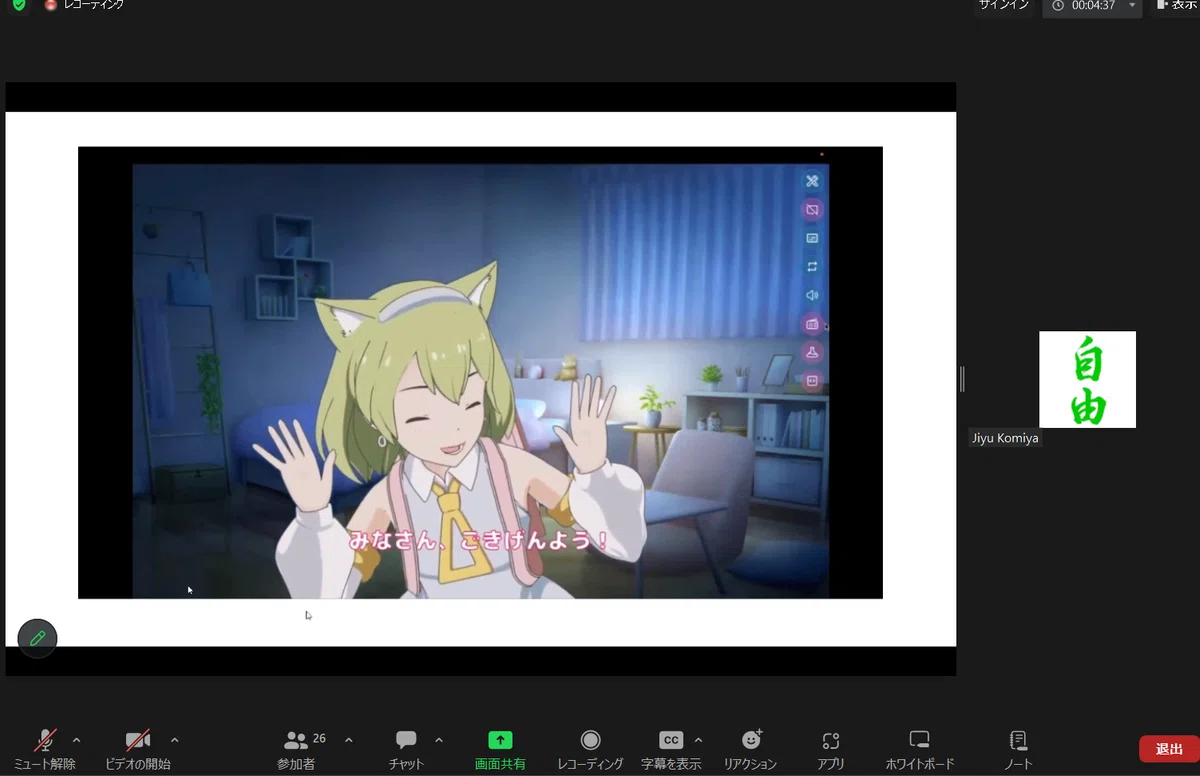The image size is (1200, 776).
Task: Expand the chat options arrow
Action: (439, 740)
